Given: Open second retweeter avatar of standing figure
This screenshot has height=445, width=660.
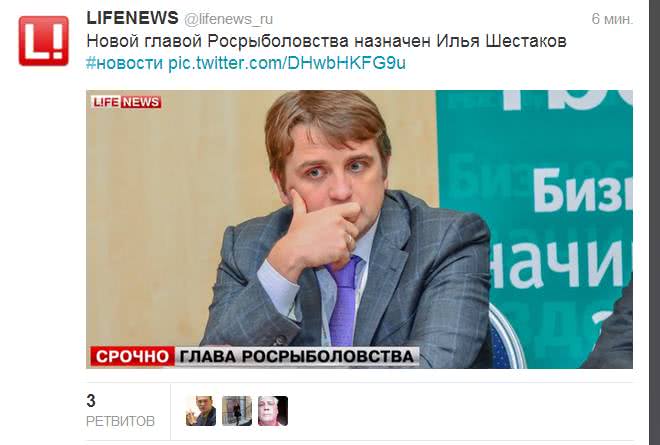Looking at the screenshot, I should [x=237, y=411].
